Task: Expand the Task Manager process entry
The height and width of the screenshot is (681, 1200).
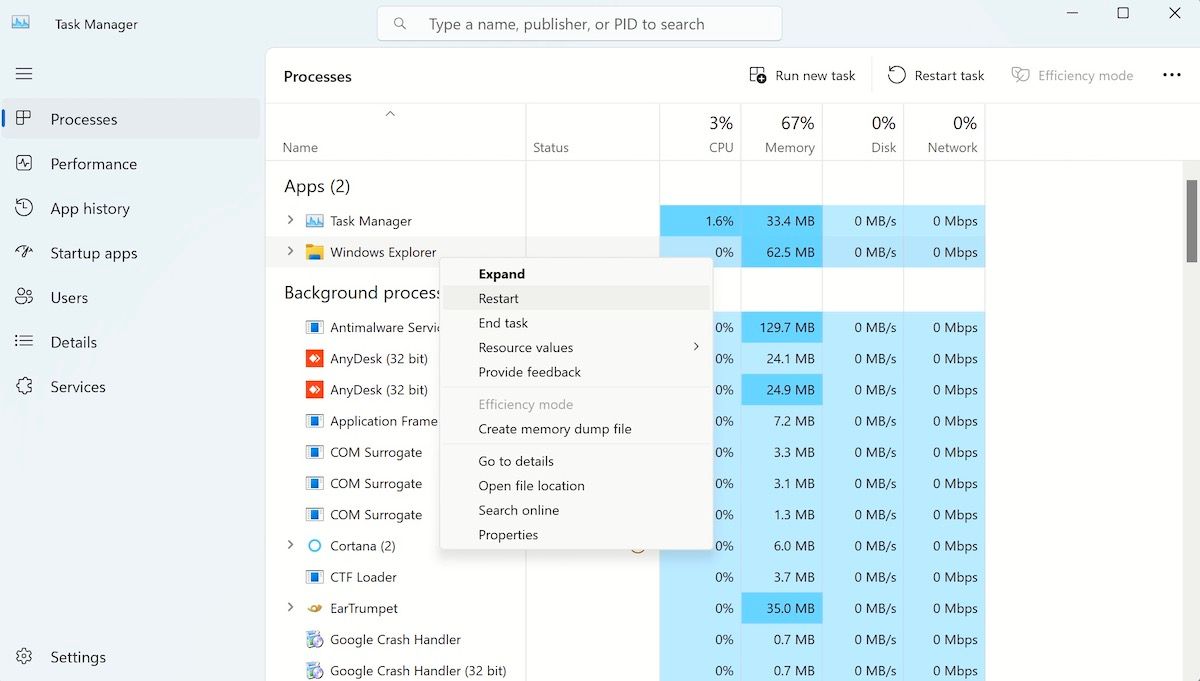Action: pyautogui.click(x=290, y=220)
